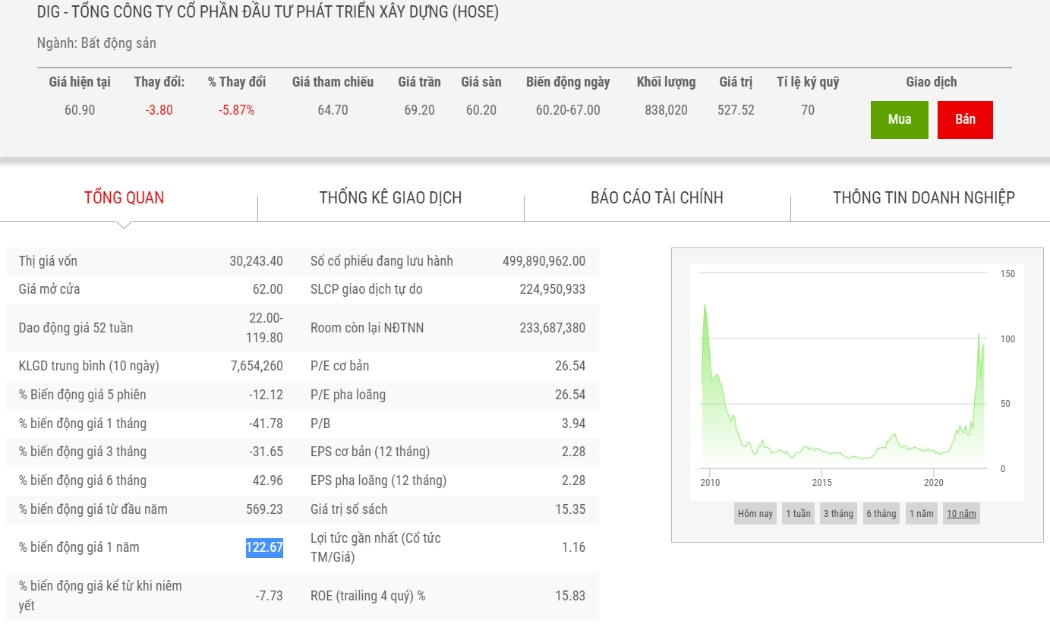Click the Ngành: Bất động sản text
1050x630 pixels.
96,43
